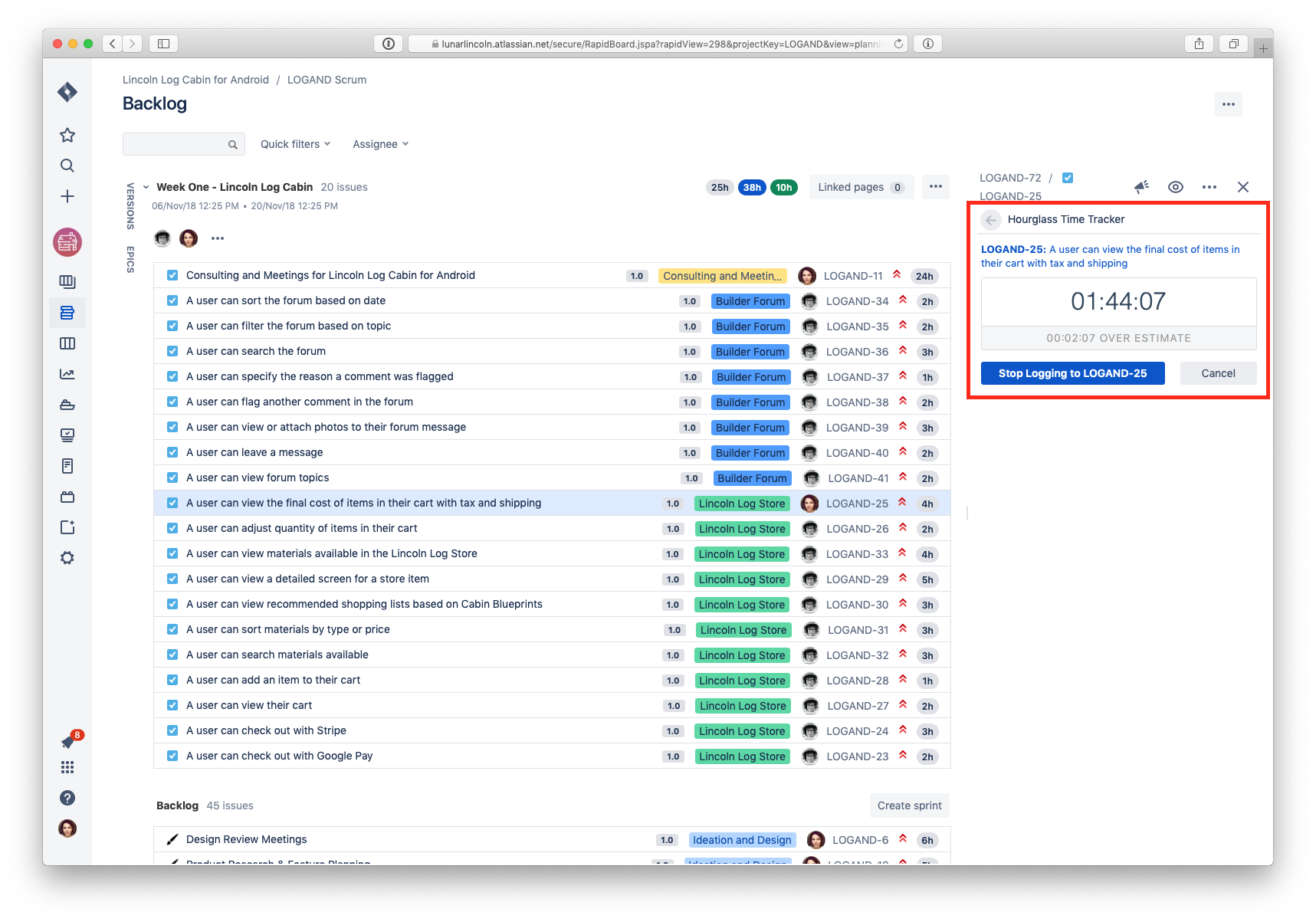This screenshot has height=922, width=1316.
Task: Click the Consulting and Meetings epic label
Action: (723, 276)
